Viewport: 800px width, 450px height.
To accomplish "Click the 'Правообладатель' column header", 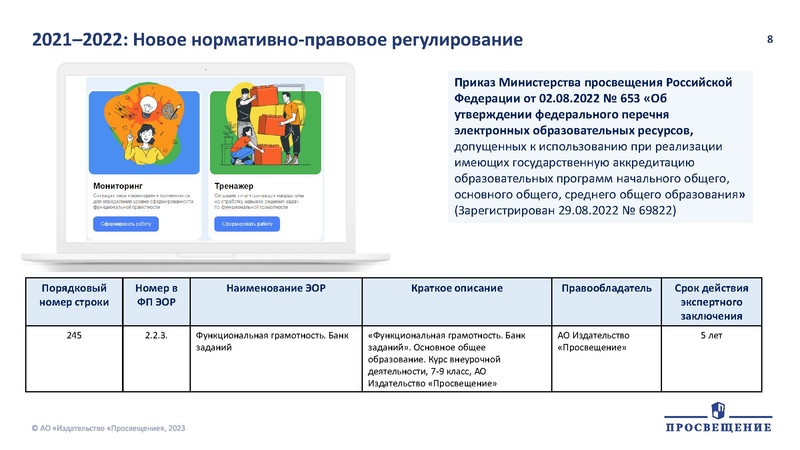I will (x=607, y=302).
